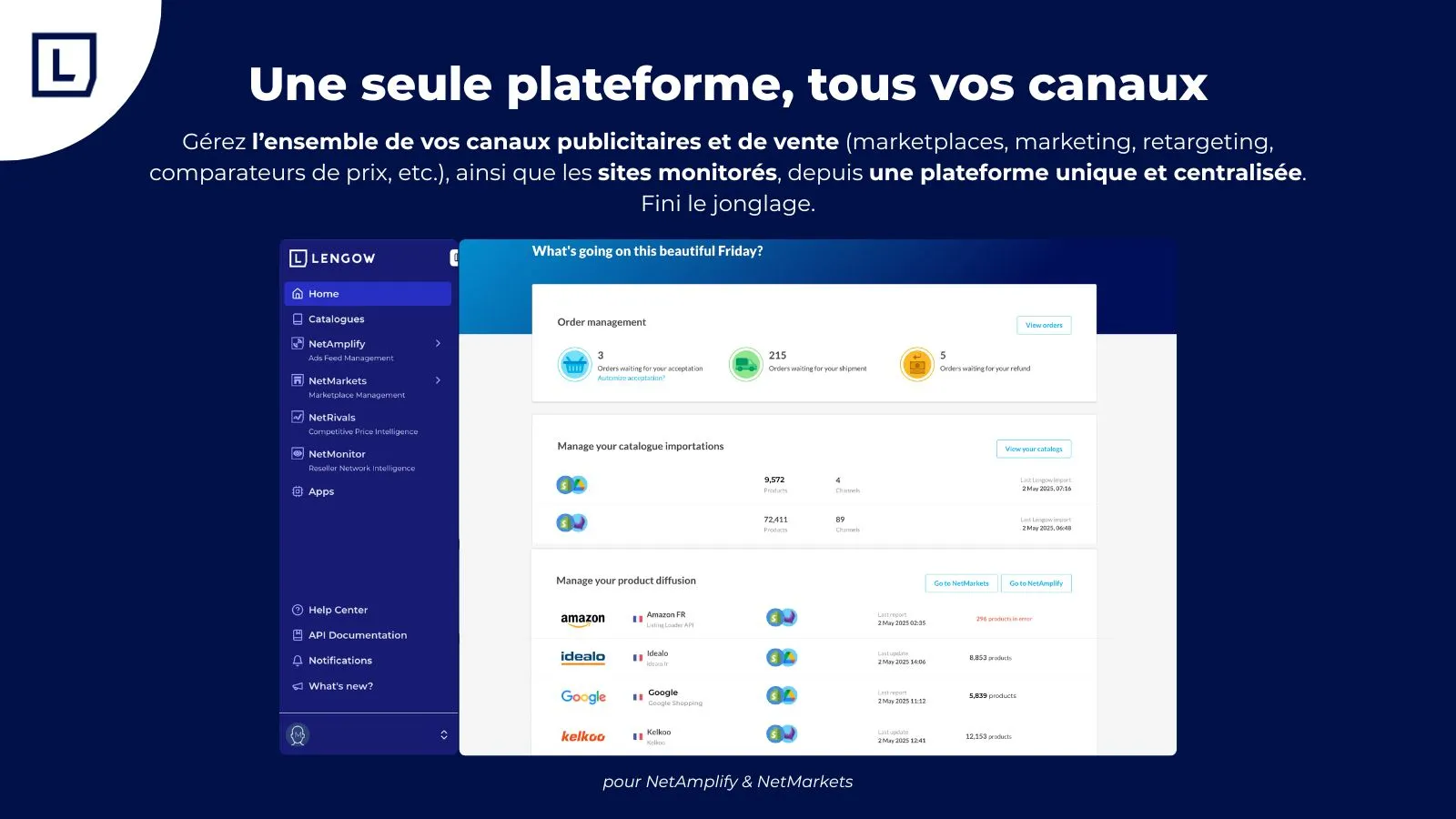Click the Help Center question icon

coord(298,610)
